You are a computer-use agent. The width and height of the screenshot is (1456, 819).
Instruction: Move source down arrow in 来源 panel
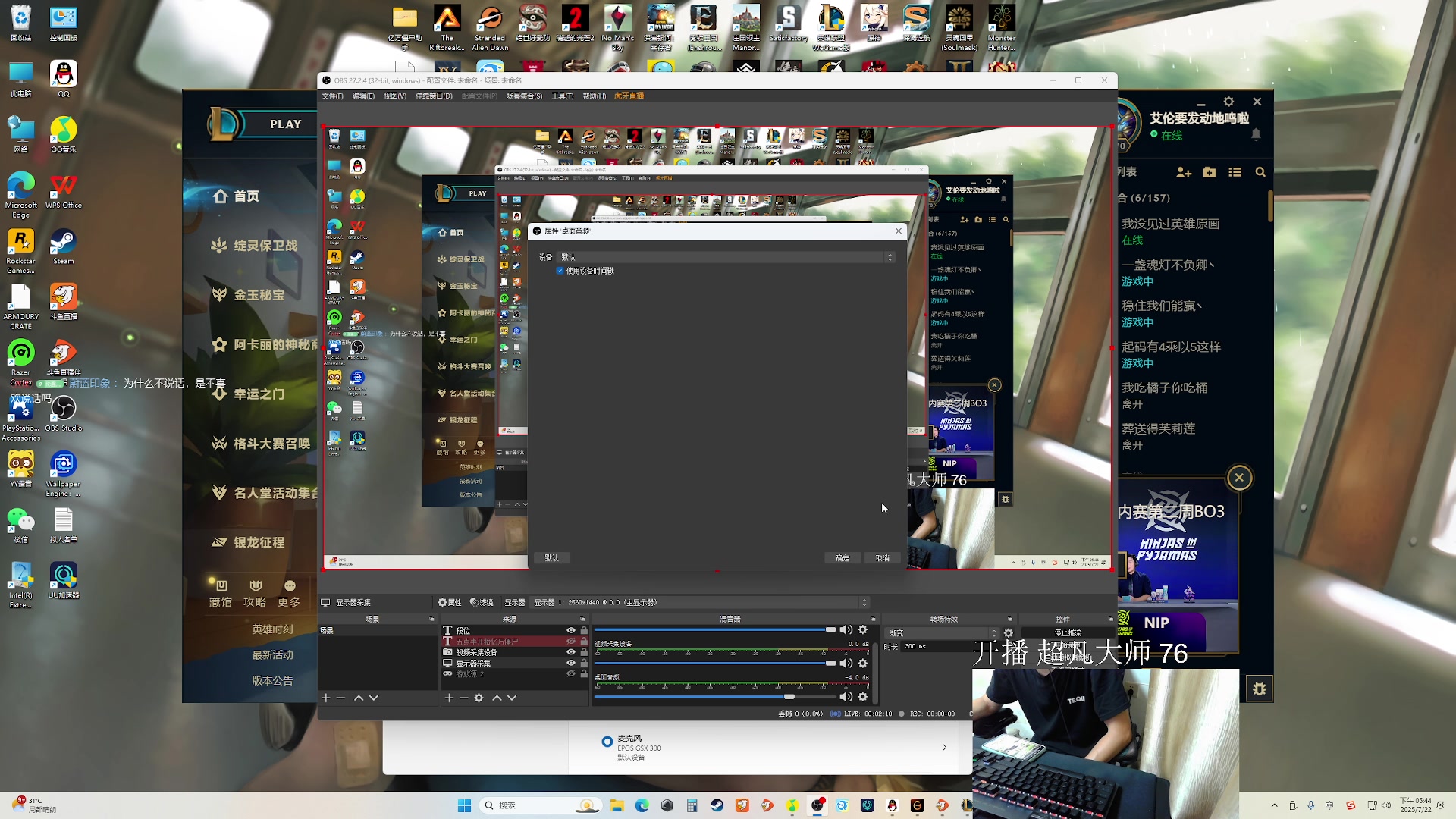[512, 698]
